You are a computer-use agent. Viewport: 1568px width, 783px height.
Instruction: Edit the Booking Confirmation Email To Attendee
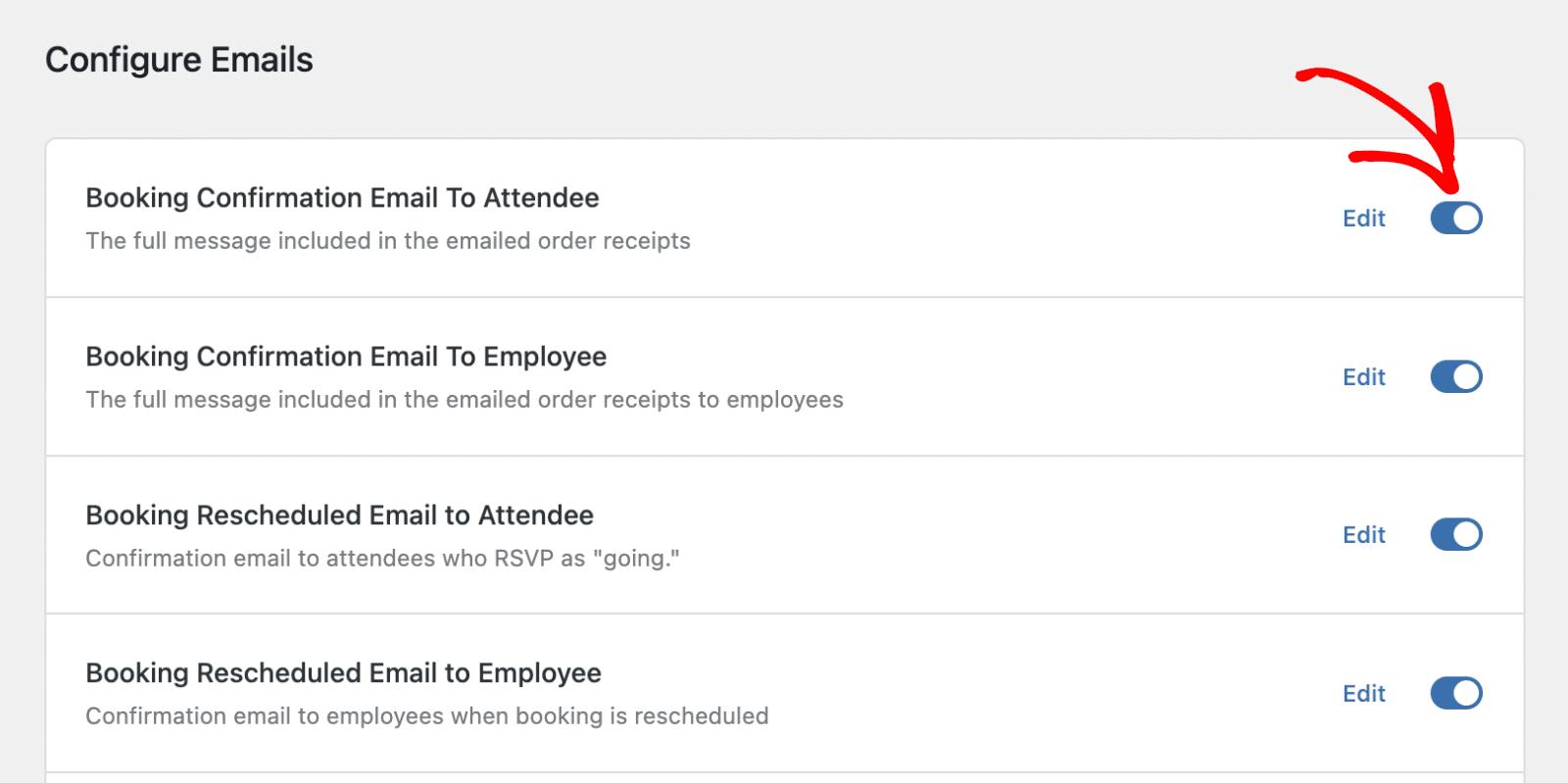pos(1363,219)
